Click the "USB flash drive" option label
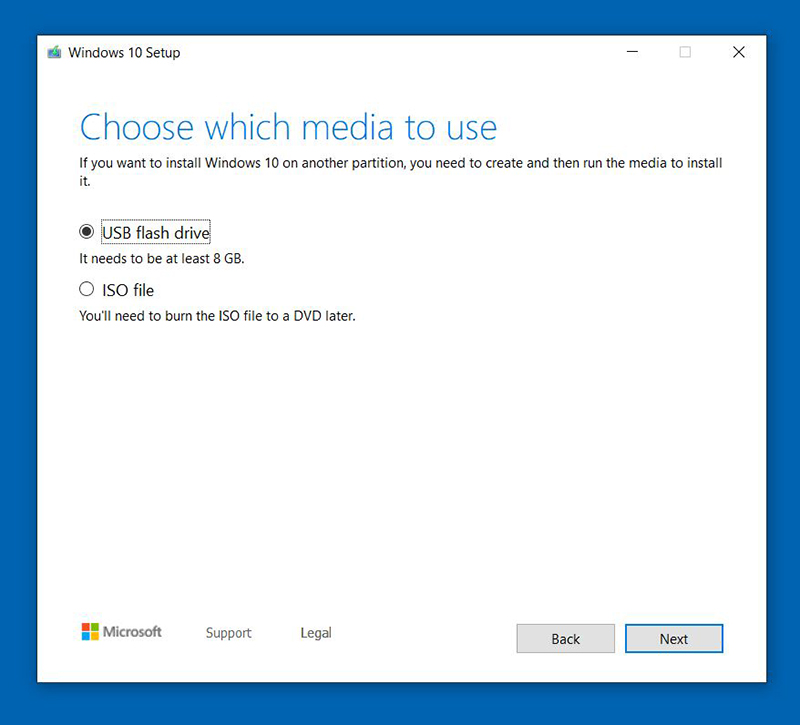 (156, 233)
